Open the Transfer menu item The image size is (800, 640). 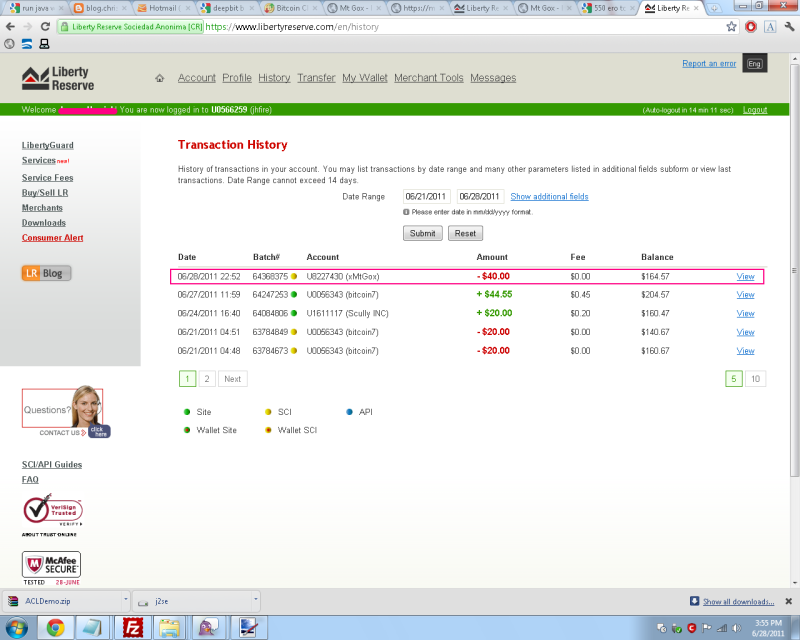tap(316, 78)
